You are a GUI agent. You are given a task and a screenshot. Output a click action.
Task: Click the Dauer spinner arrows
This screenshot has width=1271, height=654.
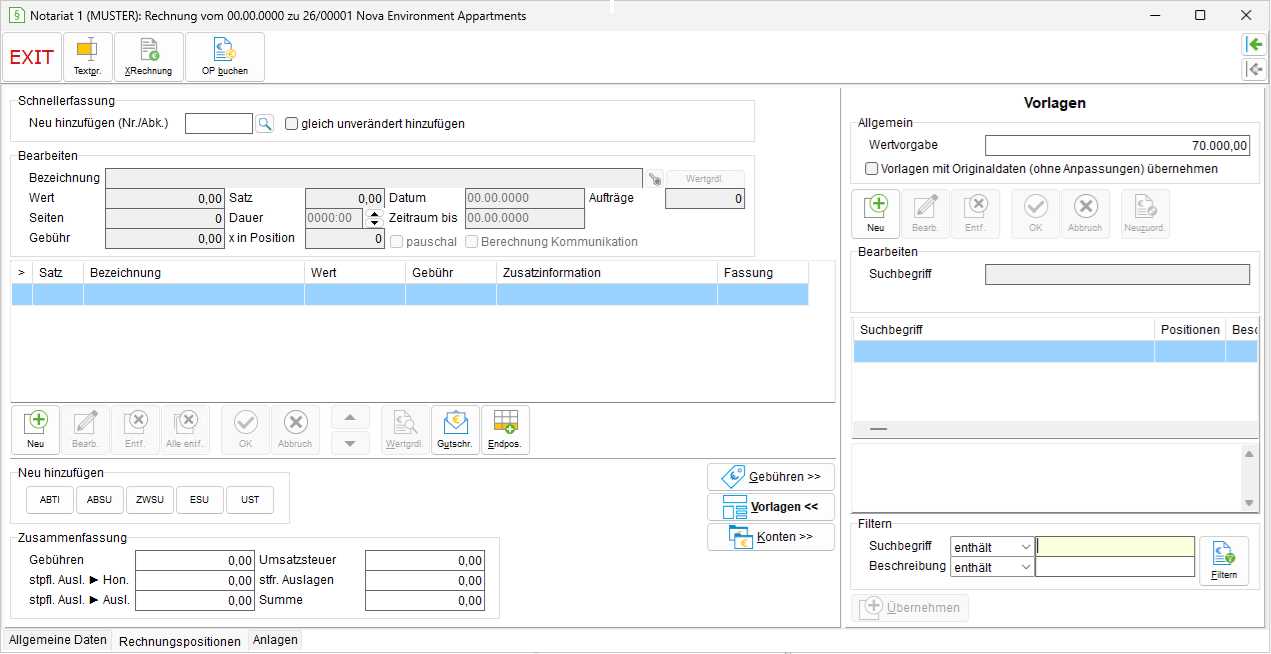375,218
